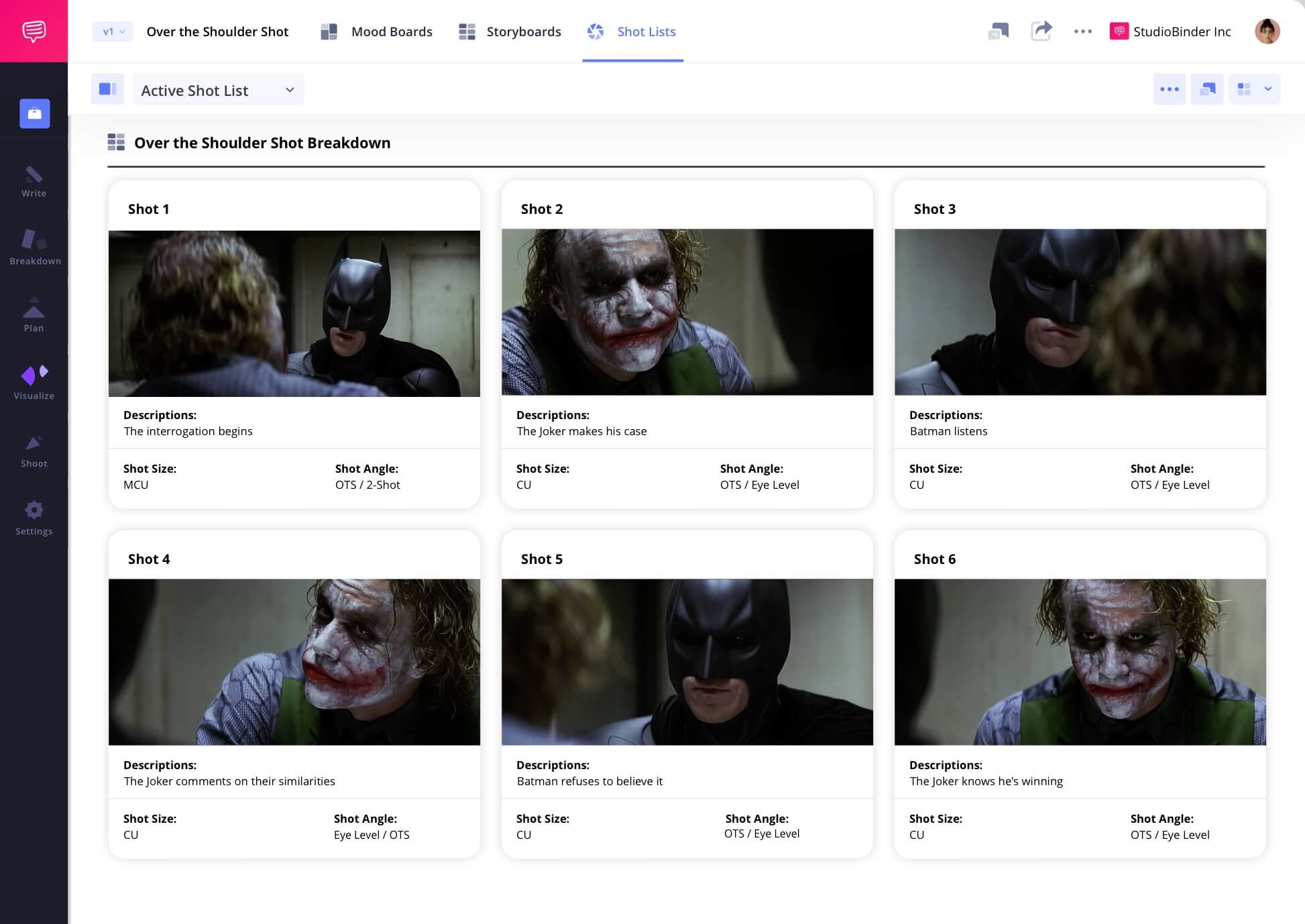Open the Shoot sidebar section
The width and height of the screenshot is (1305, 924).
pyautogui.click(x=34, y=451)
